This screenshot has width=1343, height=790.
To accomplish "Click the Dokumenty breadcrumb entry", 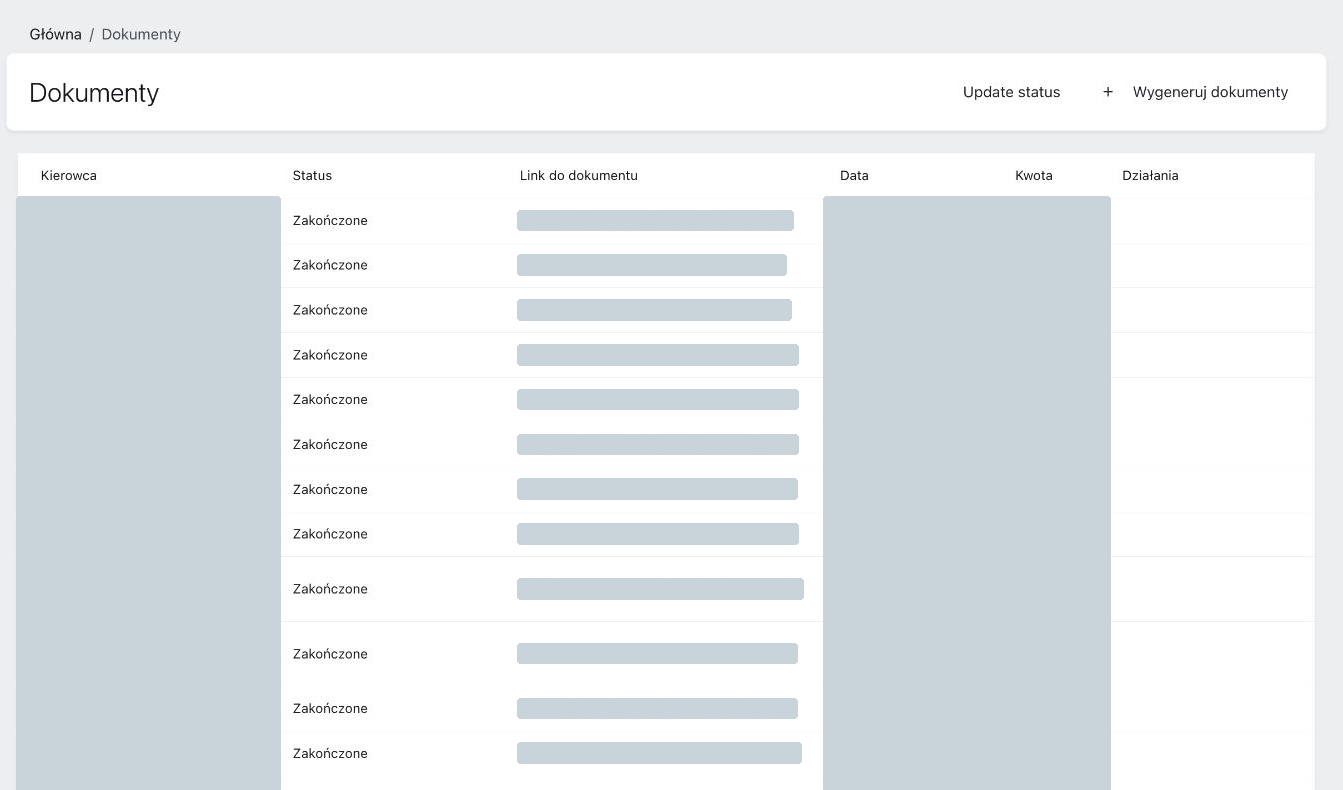I will [x=141, y=34].
